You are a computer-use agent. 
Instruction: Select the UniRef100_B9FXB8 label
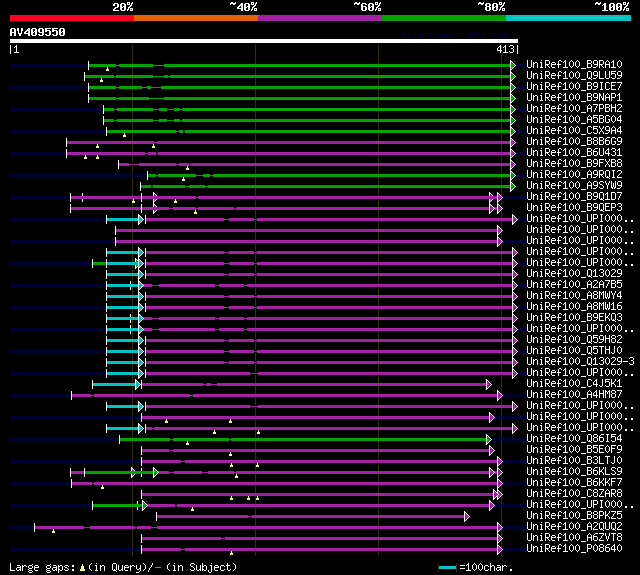pos(574,164)
